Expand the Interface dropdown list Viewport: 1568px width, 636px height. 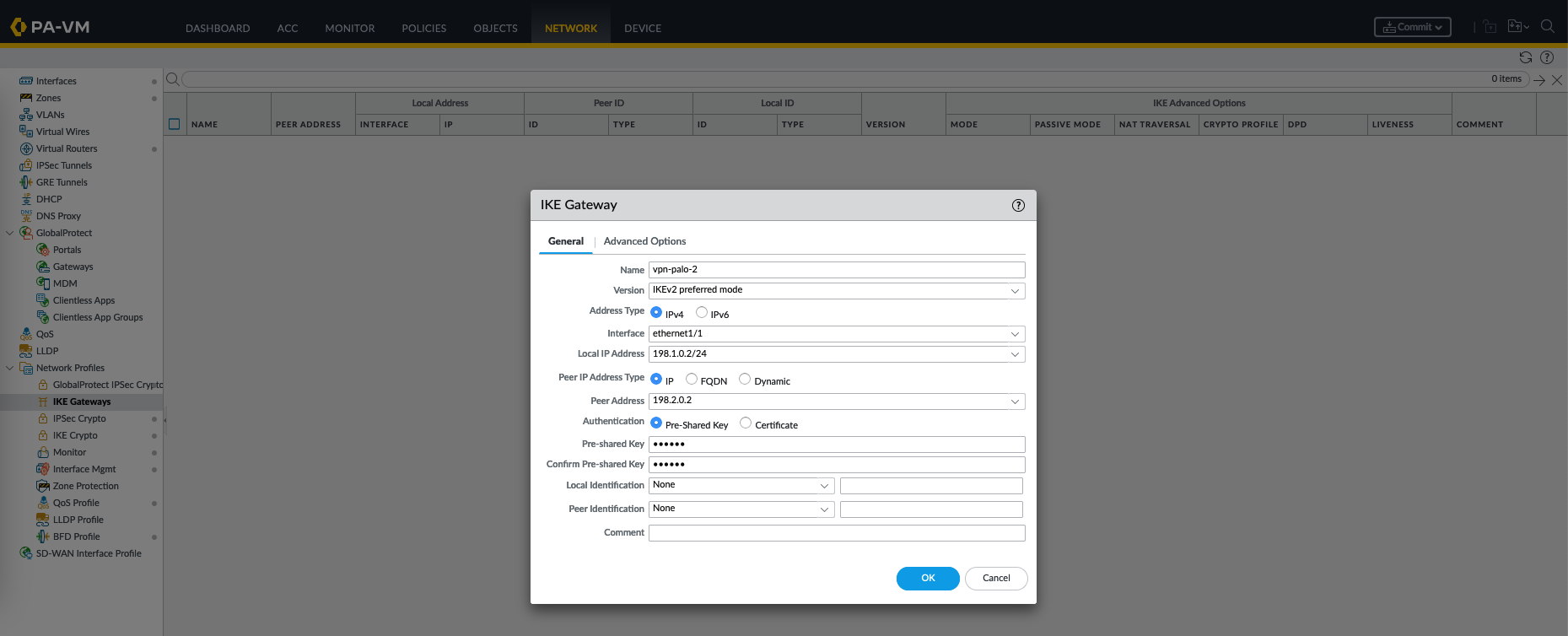click(1015, 334)
